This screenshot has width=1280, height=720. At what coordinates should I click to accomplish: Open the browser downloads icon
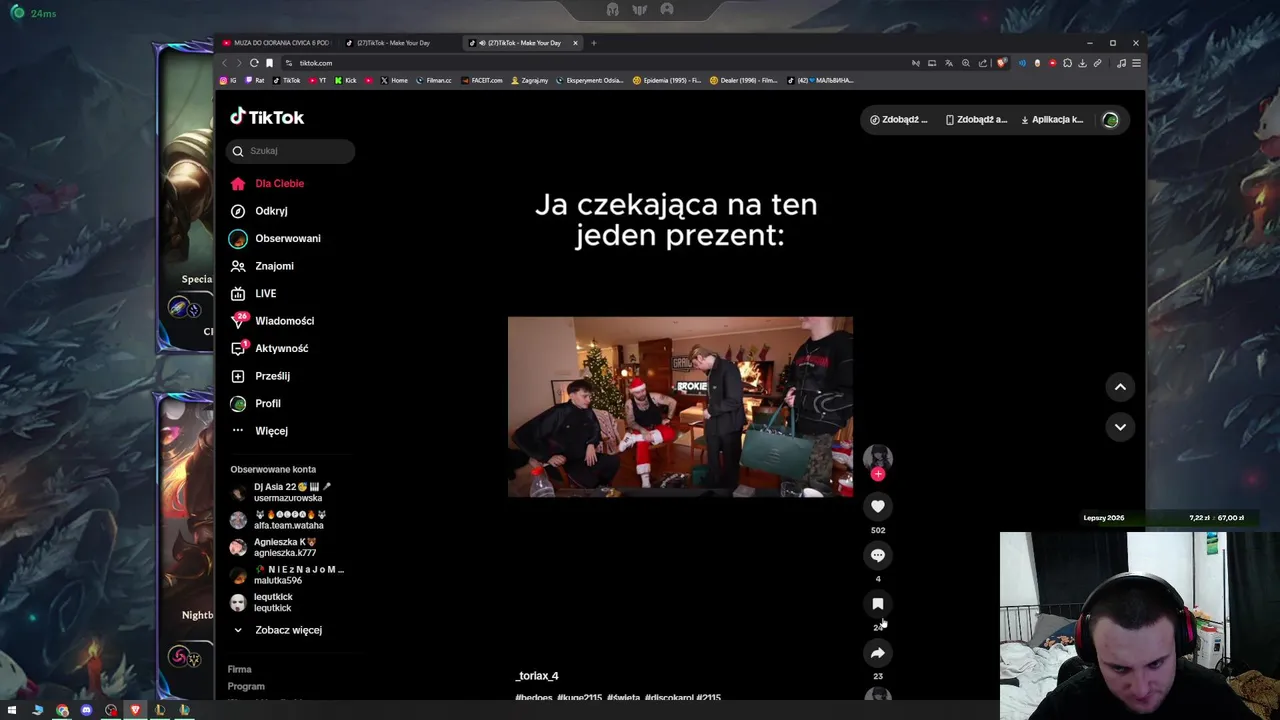click(1082, 63)
